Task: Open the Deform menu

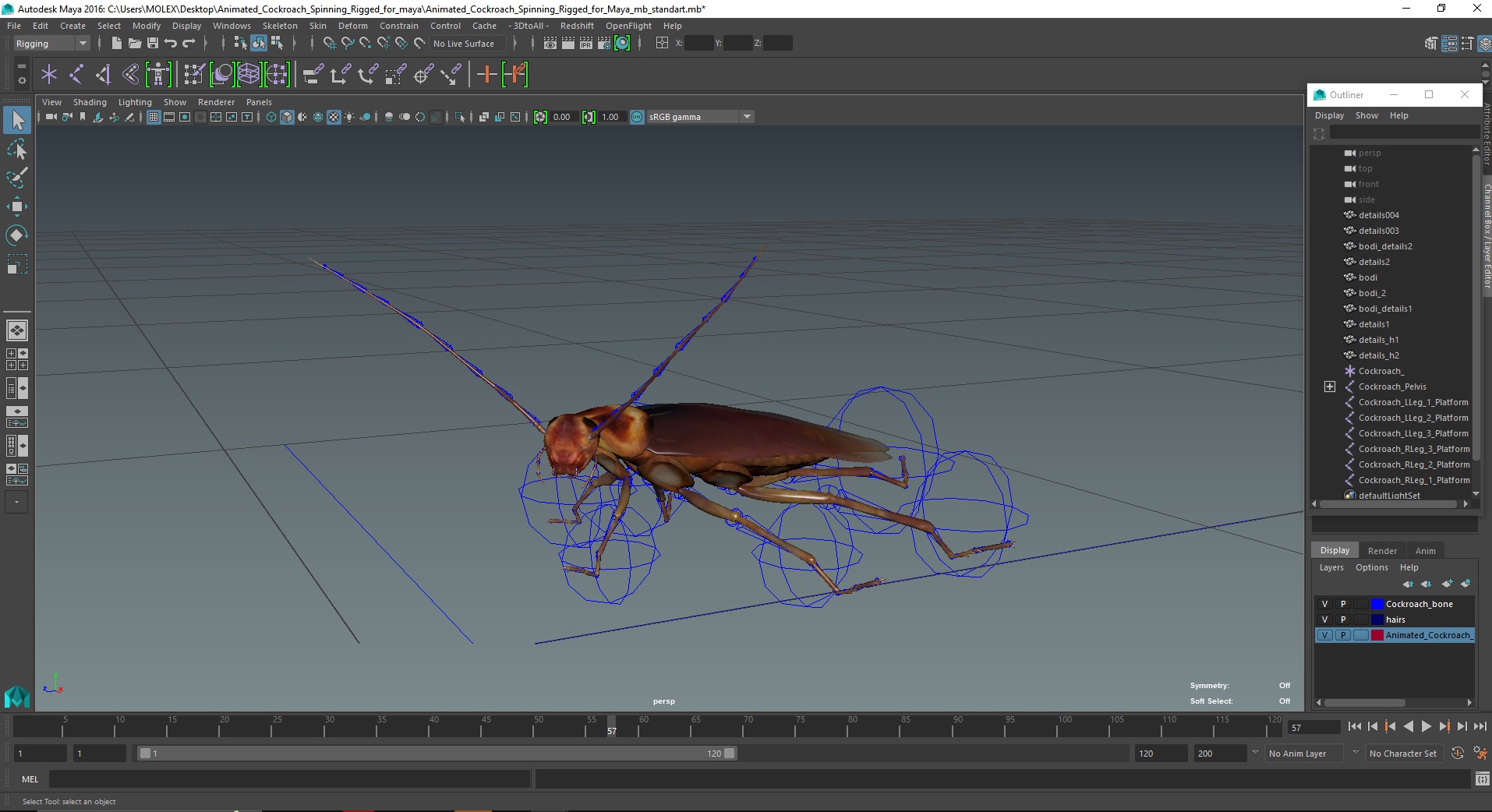Action: click(x=352, y=26)
